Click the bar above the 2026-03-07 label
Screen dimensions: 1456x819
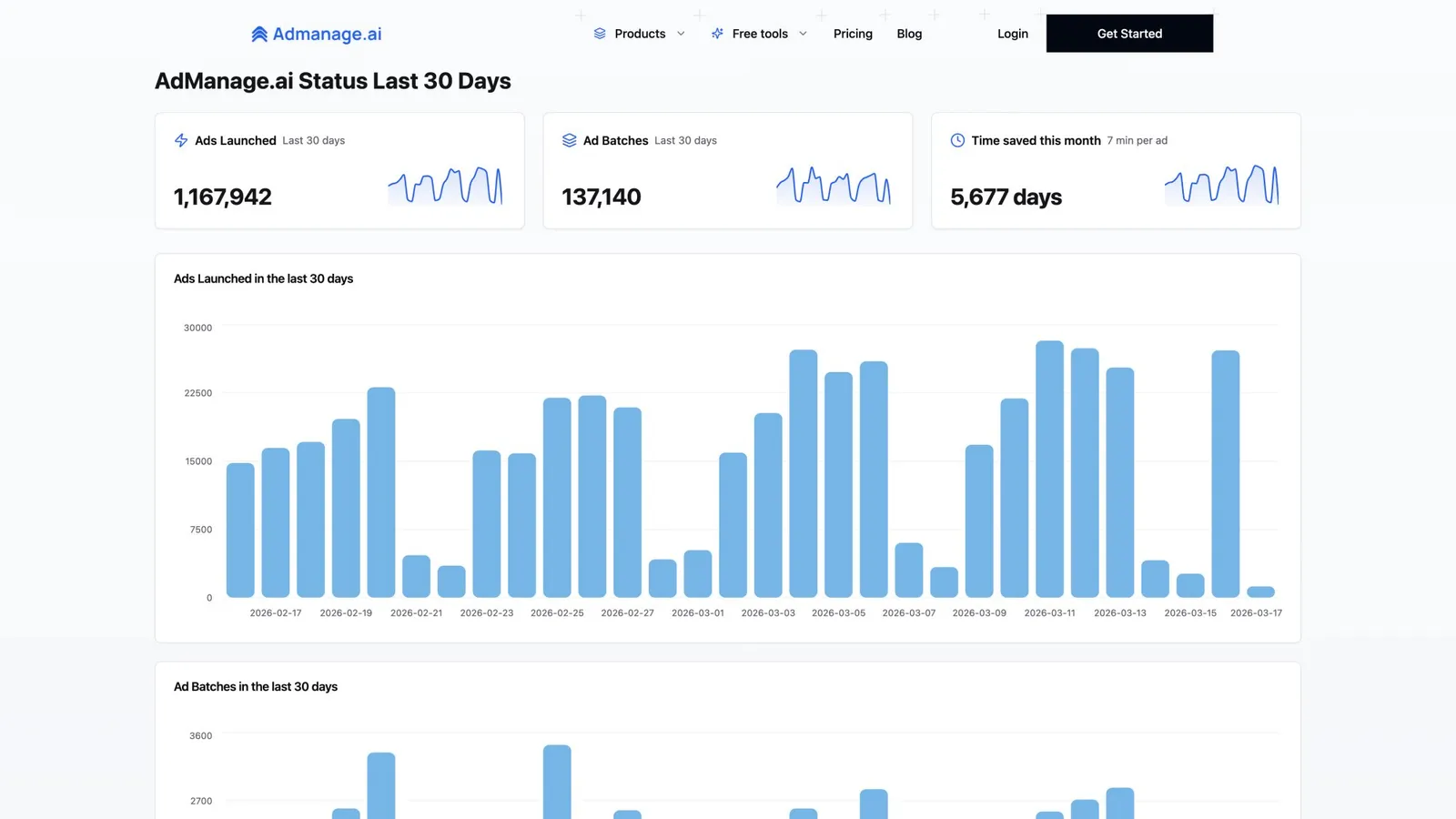coord(909,570)
